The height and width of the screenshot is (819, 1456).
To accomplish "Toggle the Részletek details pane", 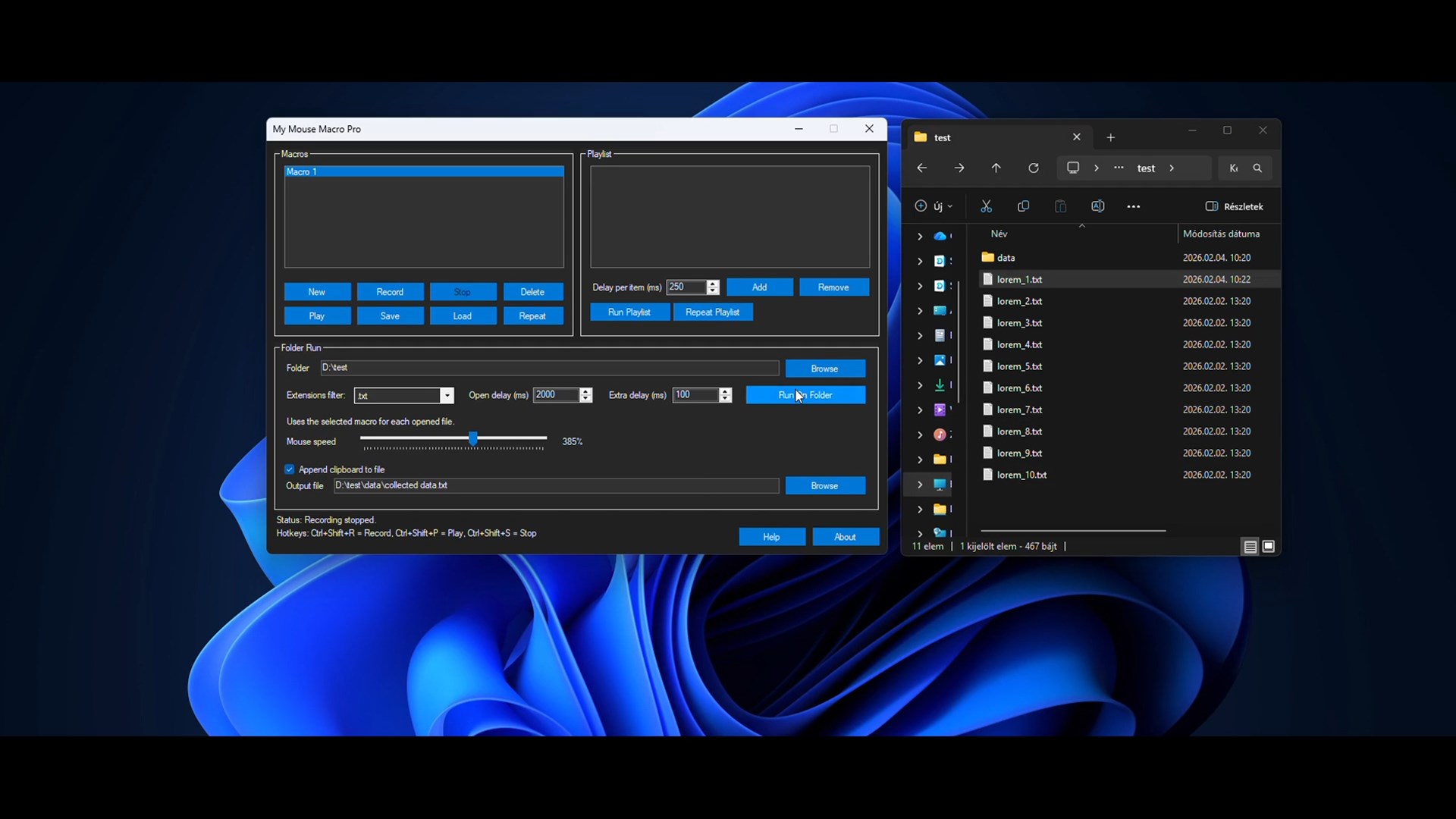I will tap(1234, 206).
